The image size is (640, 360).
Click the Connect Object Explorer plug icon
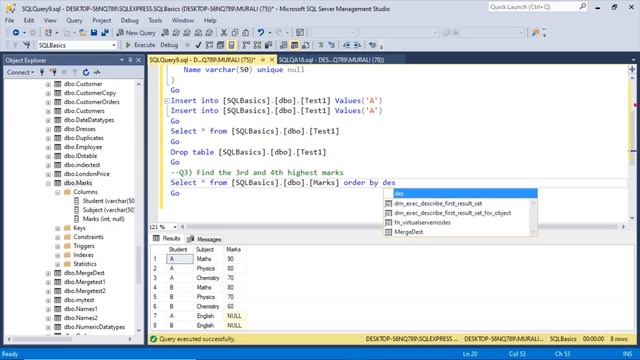click(x=42, y=72)
